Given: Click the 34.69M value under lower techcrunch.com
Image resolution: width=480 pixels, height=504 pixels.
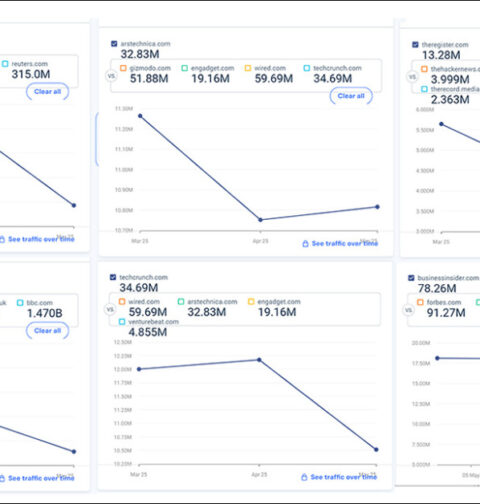Looking at the screenshot, I should click(139, 288).
